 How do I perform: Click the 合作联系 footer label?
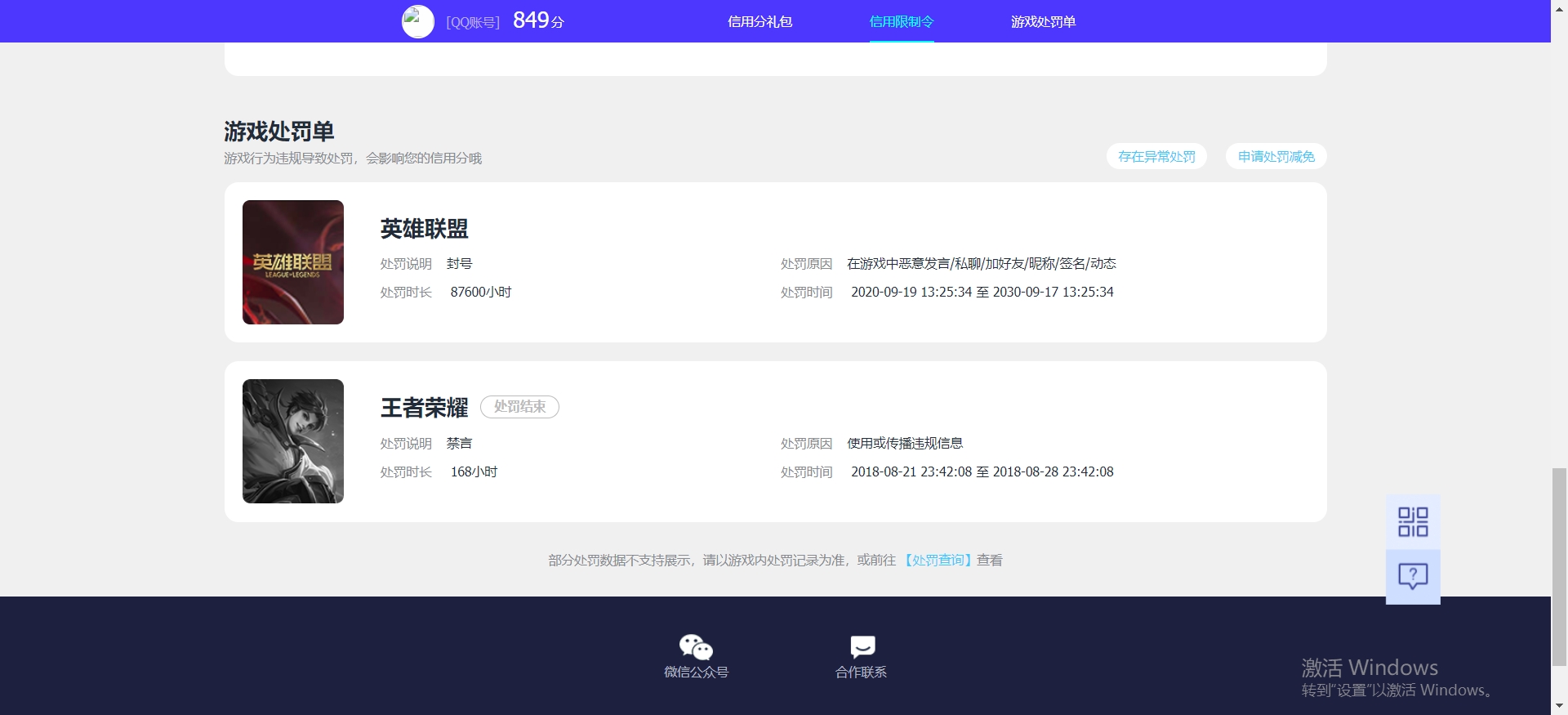(862, 672)
